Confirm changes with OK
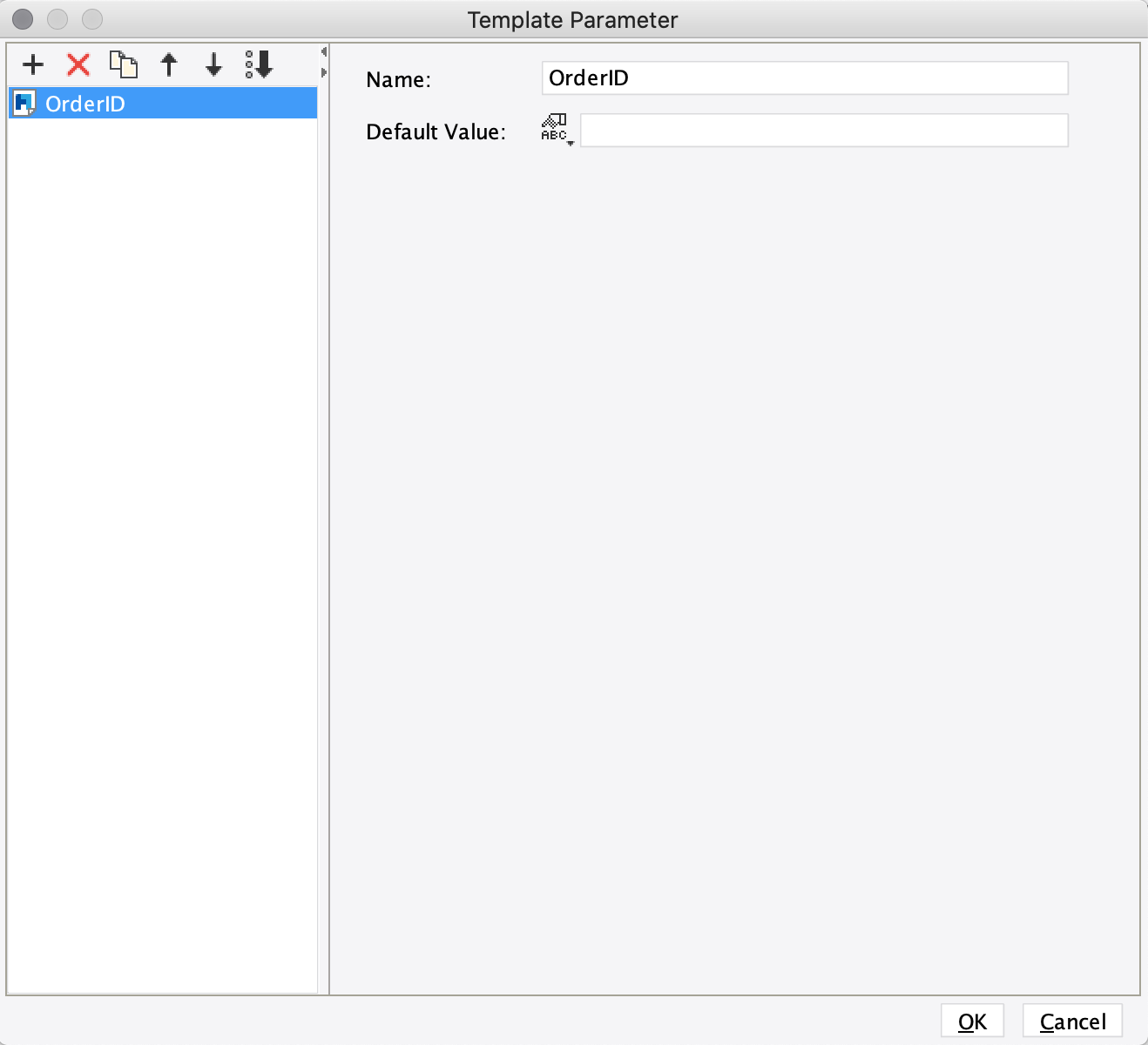Screen dimensions: 1148x1045 [972, 1021]
